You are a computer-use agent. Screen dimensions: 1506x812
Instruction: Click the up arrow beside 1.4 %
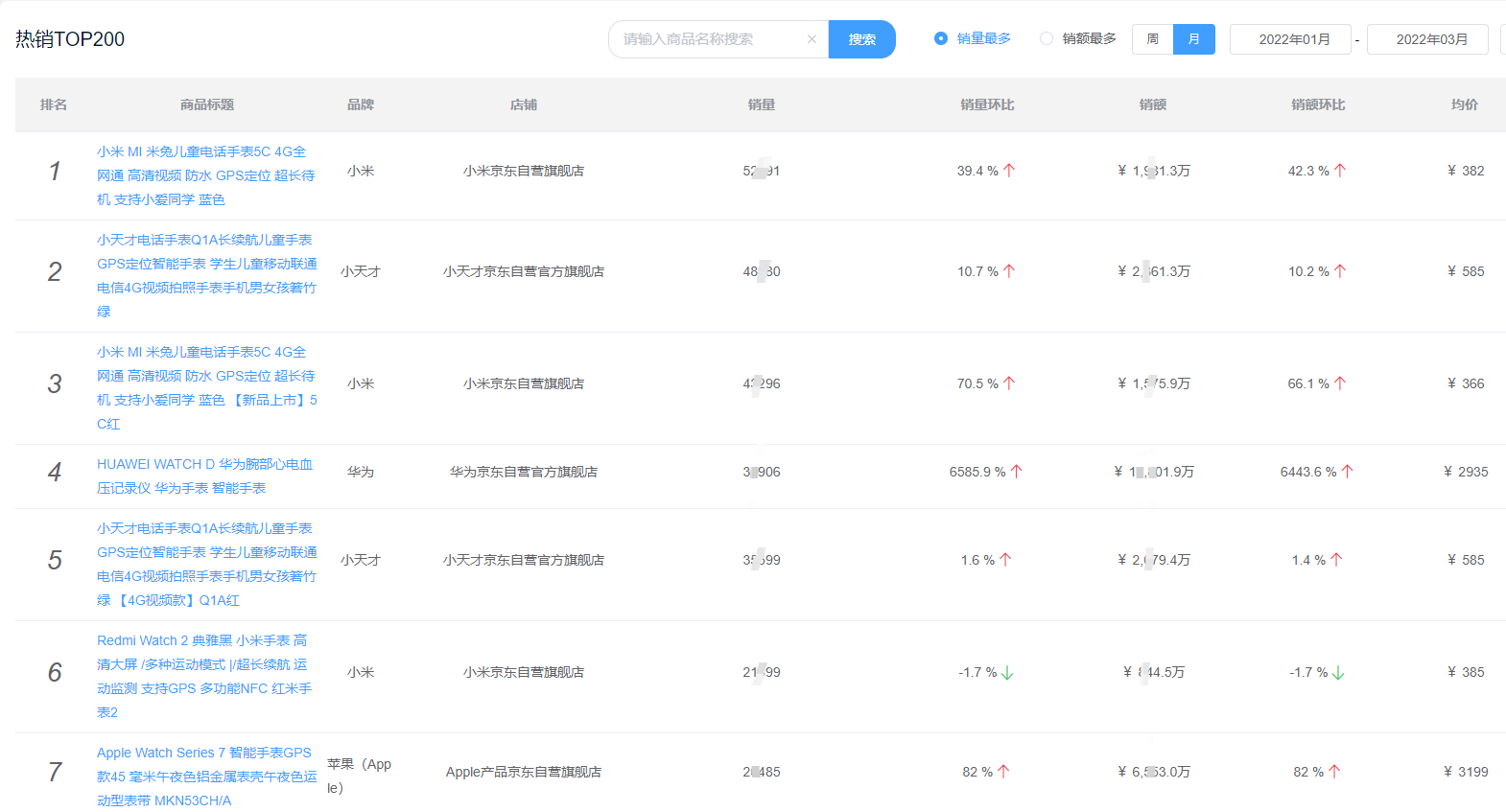pos(1336,560)
